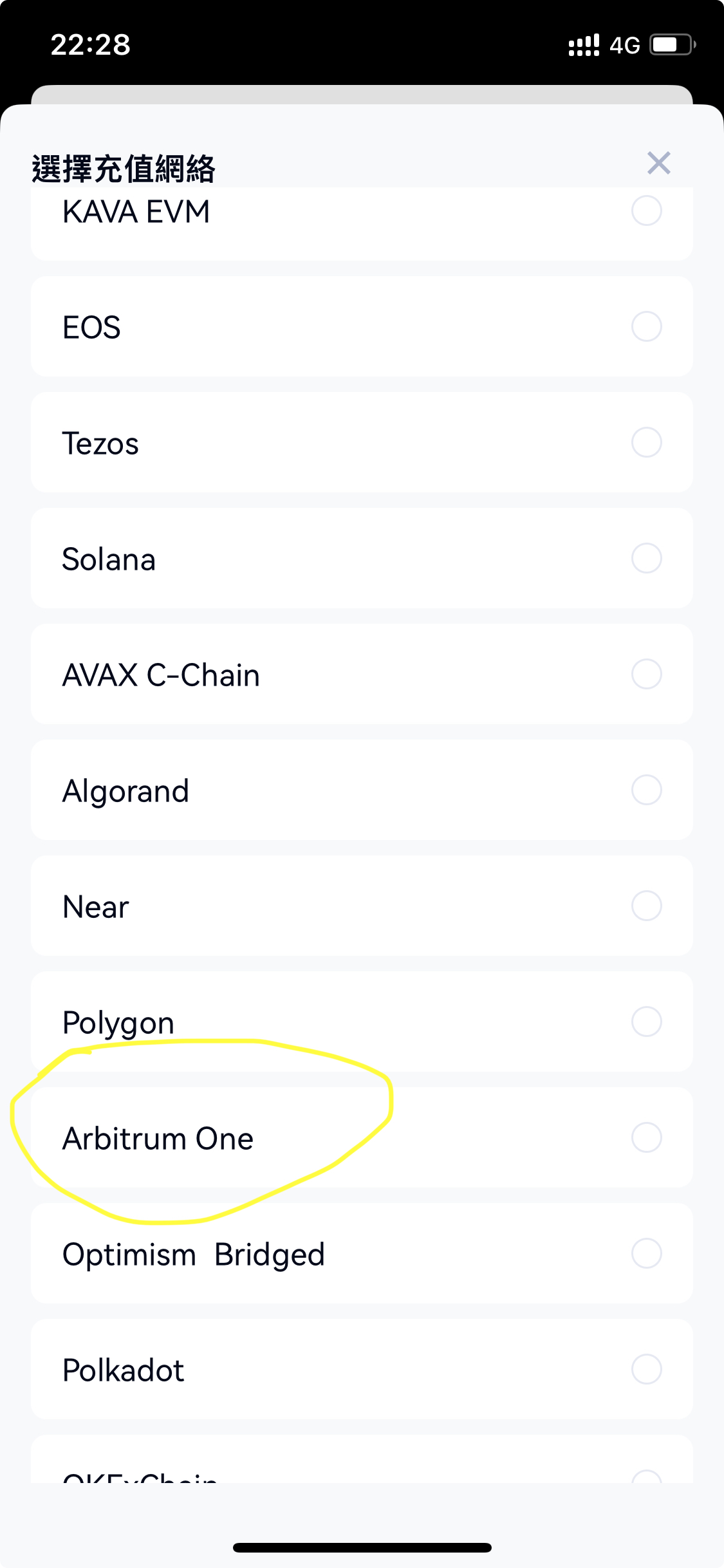Pick the Solana radio button
Viewport: 724px width, 1568px height.
point(646,559)
